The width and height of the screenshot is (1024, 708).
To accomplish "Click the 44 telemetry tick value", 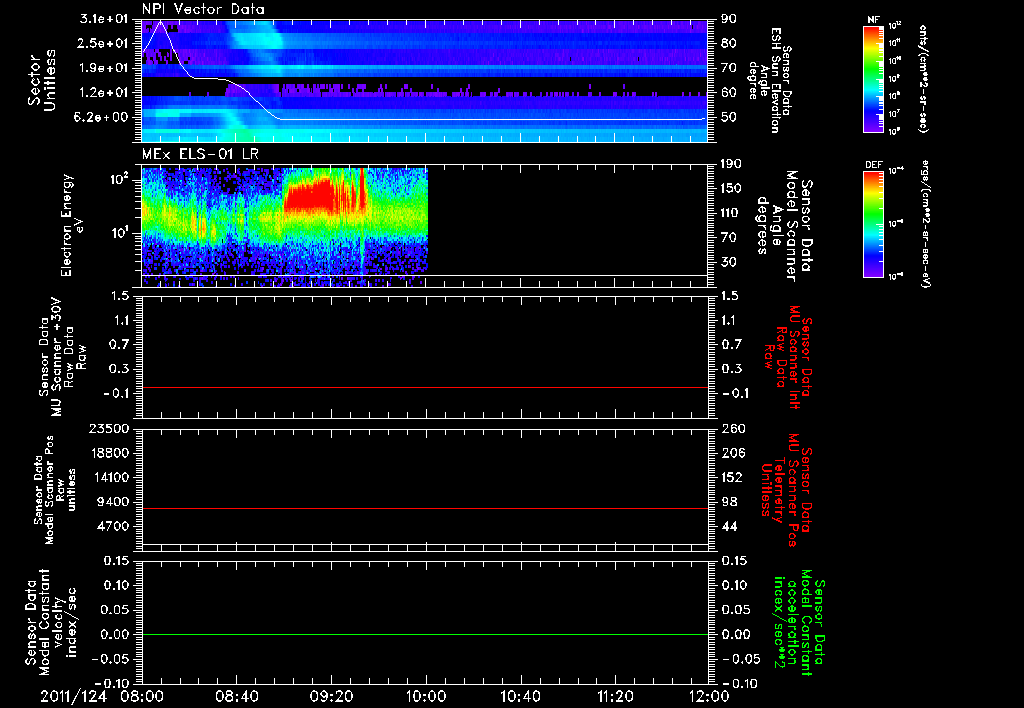I will (x=729, y=526).
